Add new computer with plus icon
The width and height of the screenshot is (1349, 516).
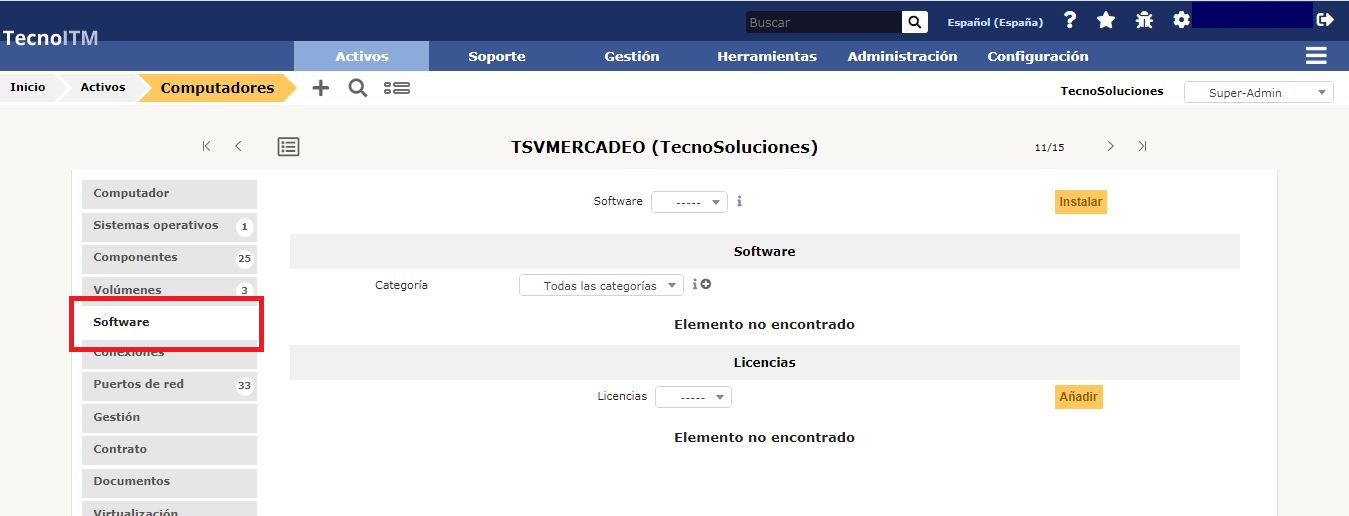pos(320,88)
